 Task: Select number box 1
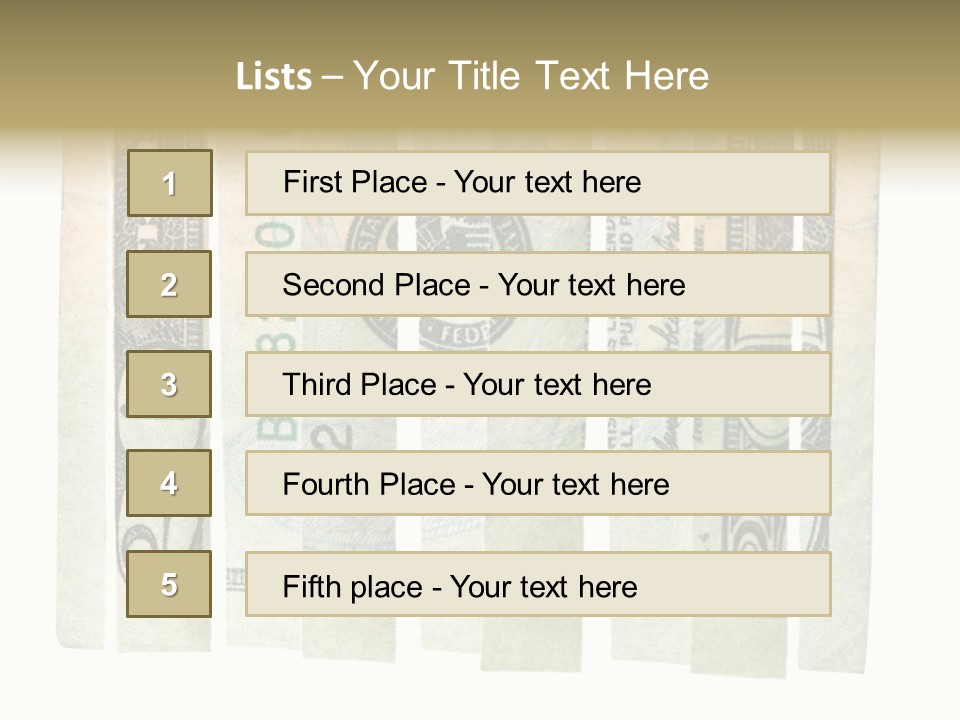tap(170, 183)
